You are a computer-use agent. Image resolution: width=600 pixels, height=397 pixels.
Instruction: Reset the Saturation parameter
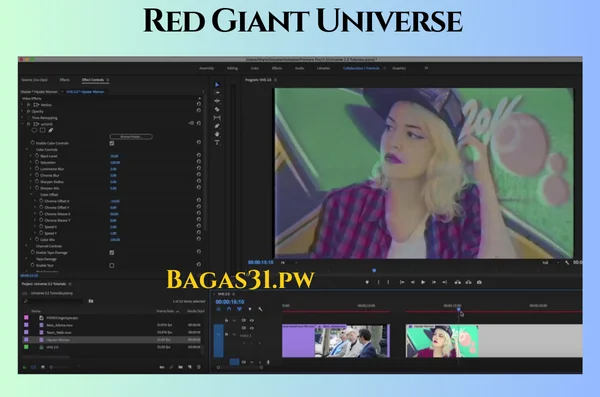[199, 162]
